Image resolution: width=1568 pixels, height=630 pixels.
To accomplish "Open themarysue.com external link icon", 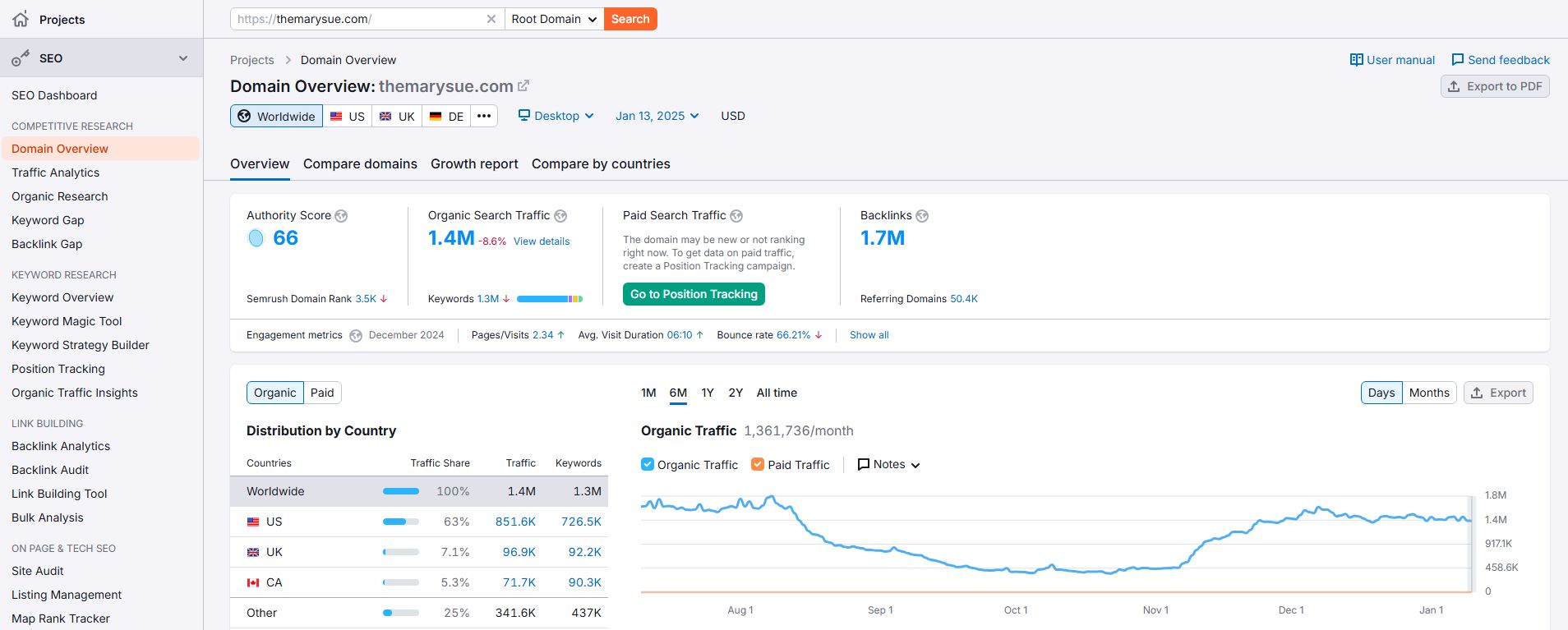I will [x=523, y=85].
